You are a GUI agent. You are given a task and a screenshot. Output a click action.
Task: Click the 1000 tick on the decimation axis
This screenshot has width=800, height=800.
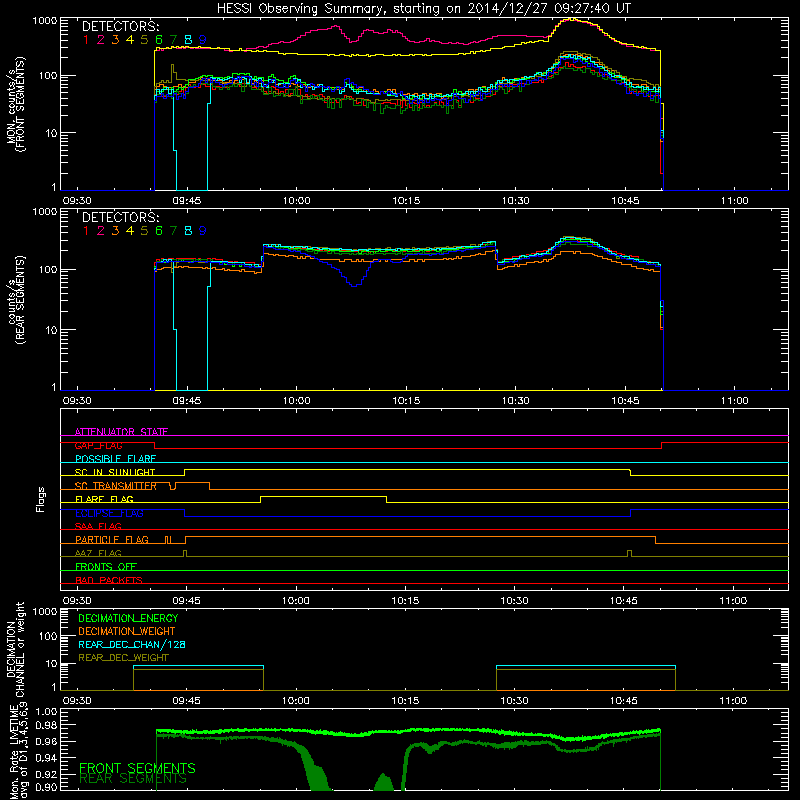pyautogui.click(x=45, y=612)
